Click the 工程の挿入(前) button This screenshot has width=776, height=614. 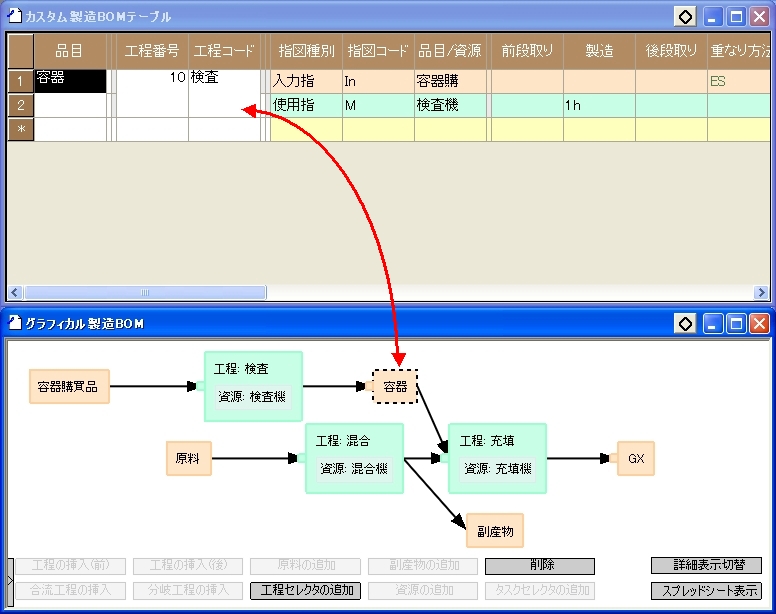click(71, 566)
